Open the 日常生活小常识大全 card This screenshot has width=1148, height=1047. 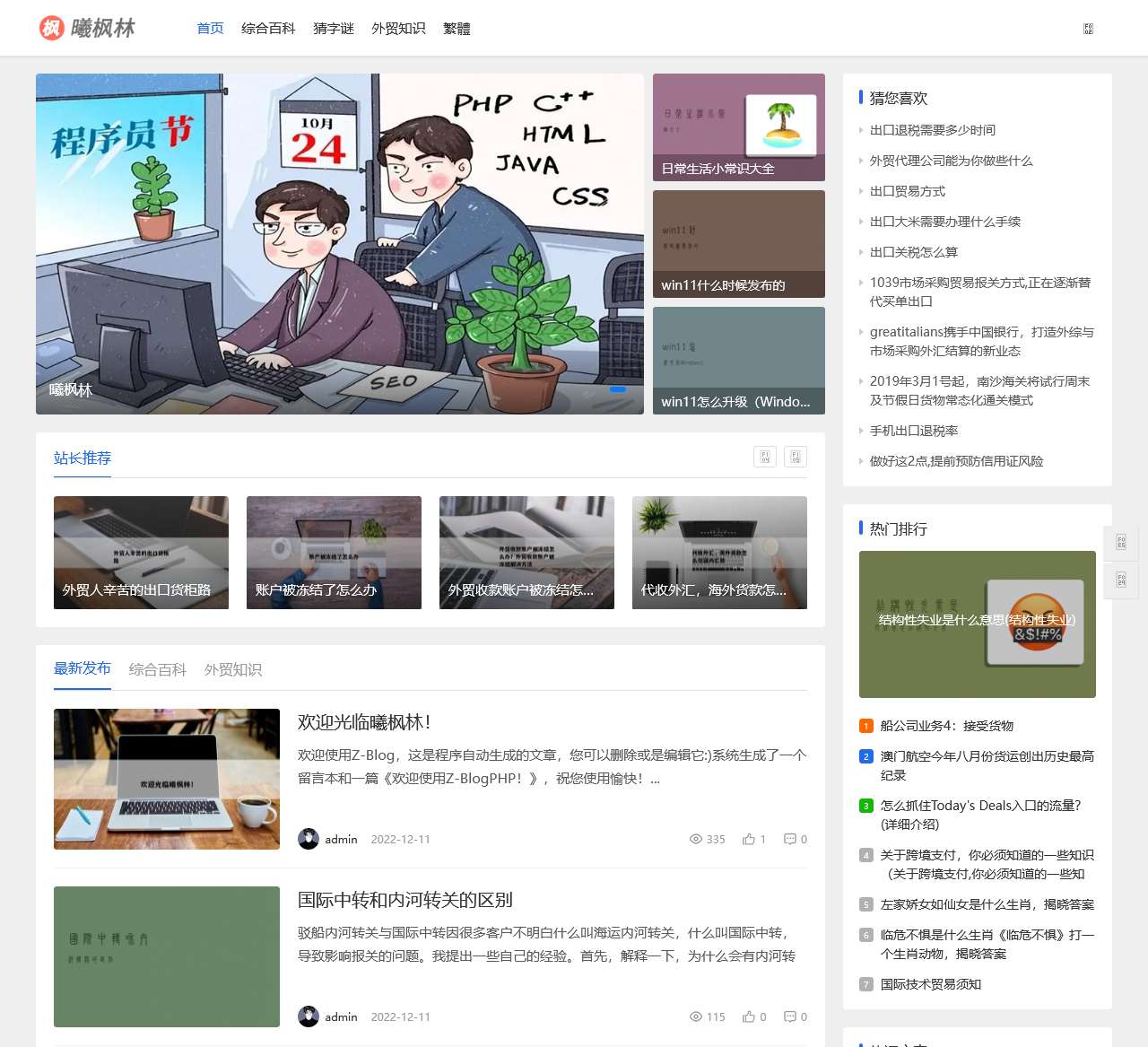pyautogui.click(x=739, y=127)
